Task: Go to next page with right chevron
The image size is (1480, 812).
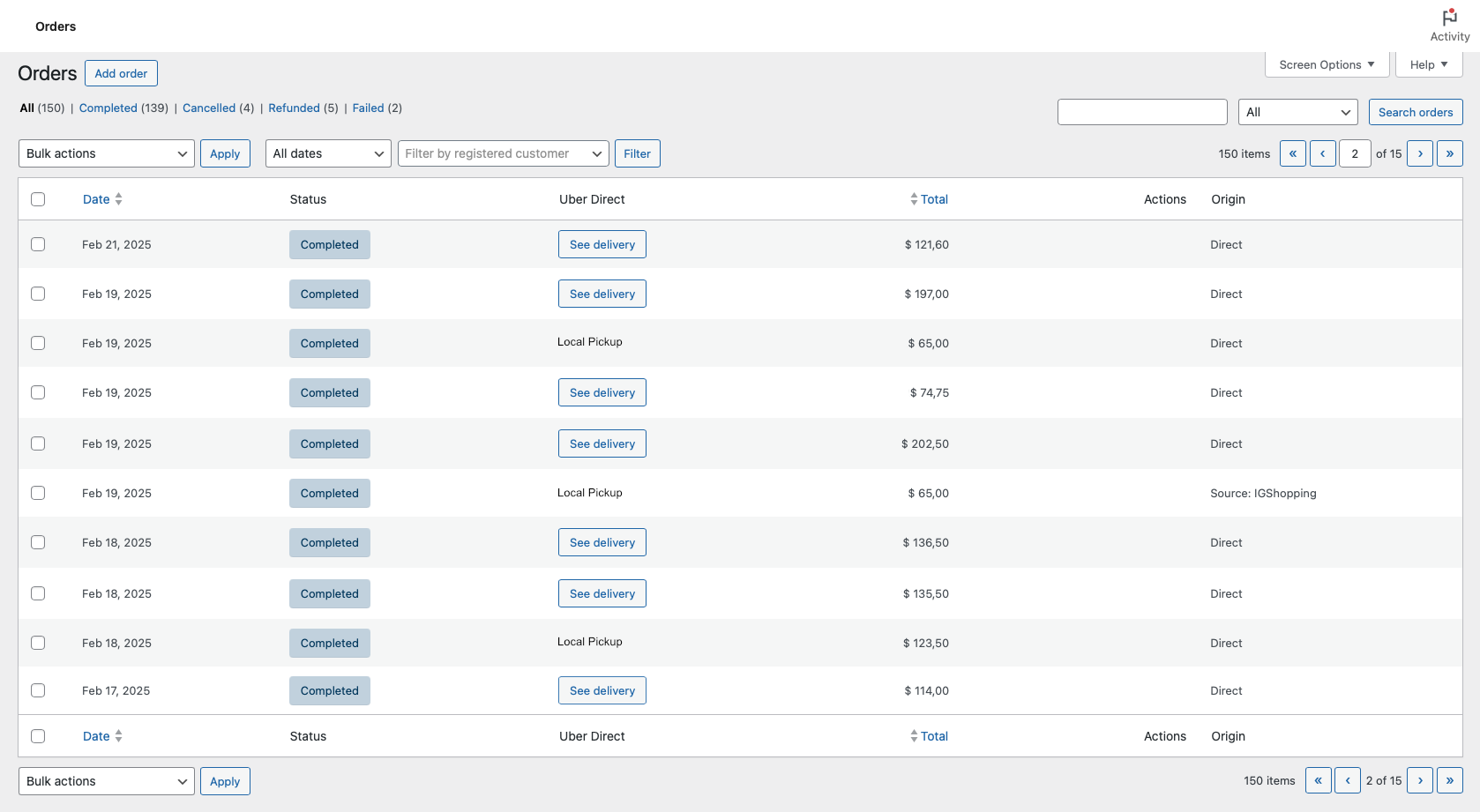Action: click(1420, 153)
